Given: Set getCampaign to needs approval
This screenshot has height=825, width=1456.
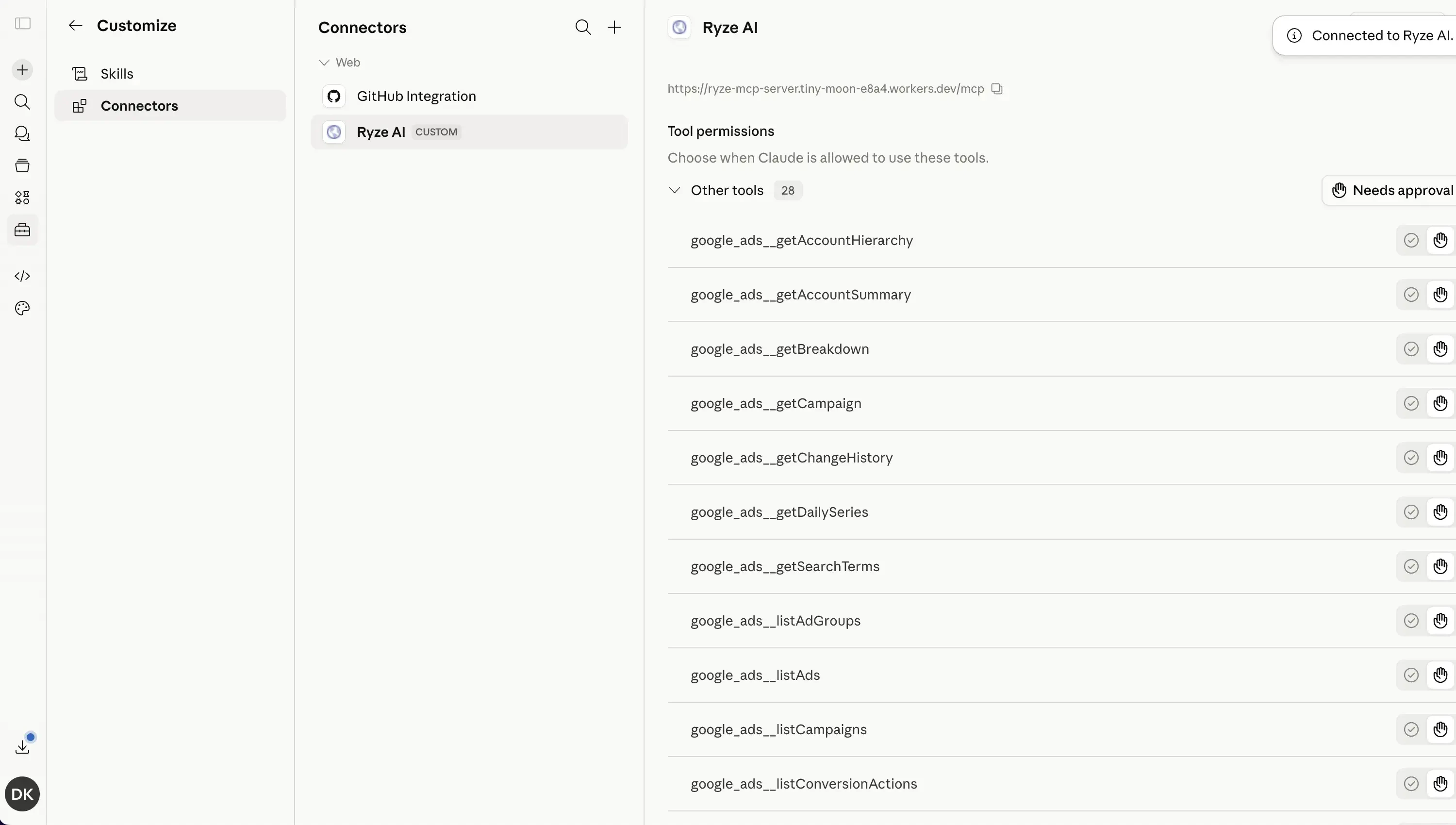Looking at the screenshot, I should pyautogui.click(x=1440, y=403).
